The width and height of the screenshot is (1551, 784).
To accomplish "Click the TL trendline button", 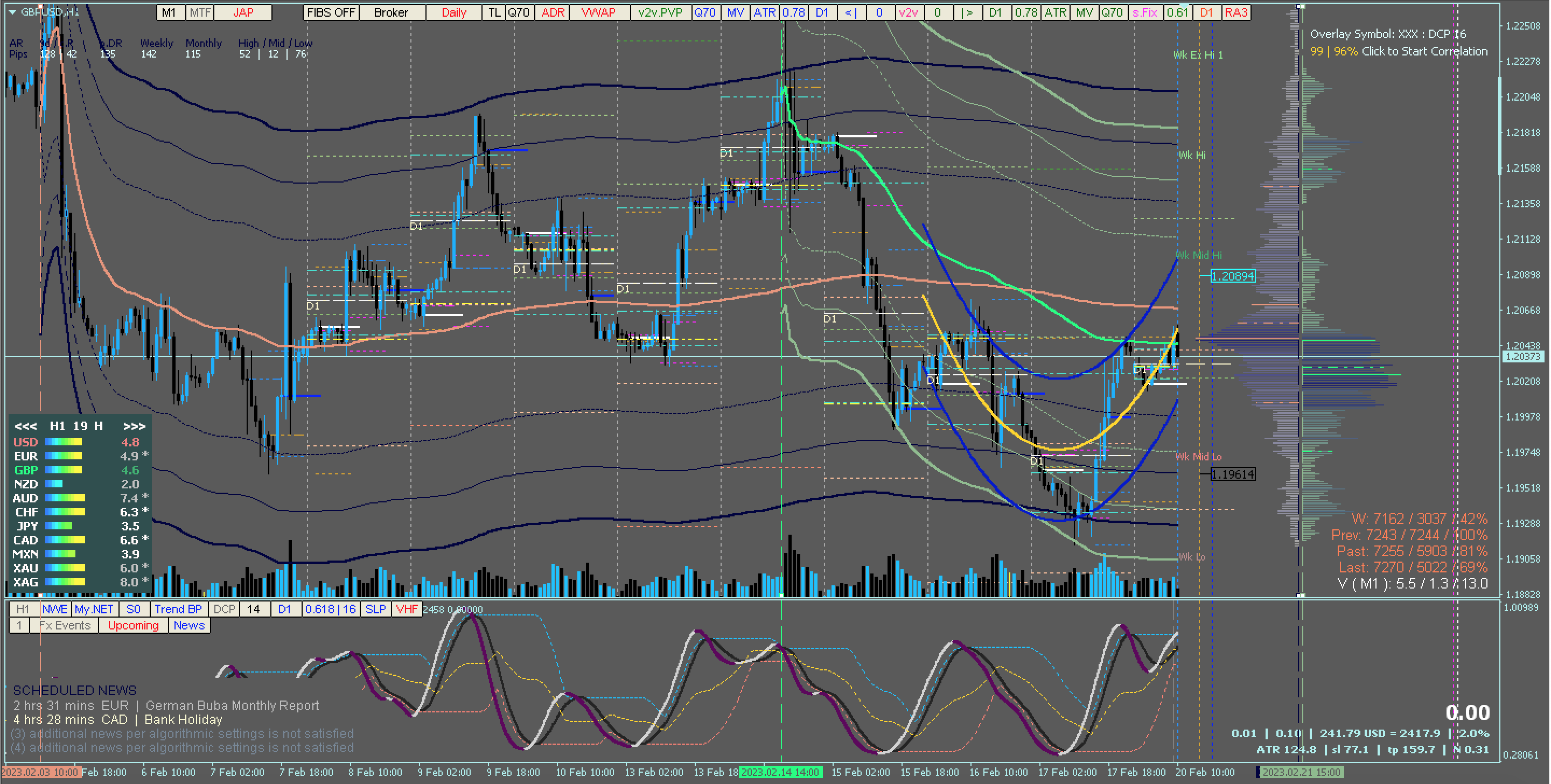I will (x=494, y=12).
